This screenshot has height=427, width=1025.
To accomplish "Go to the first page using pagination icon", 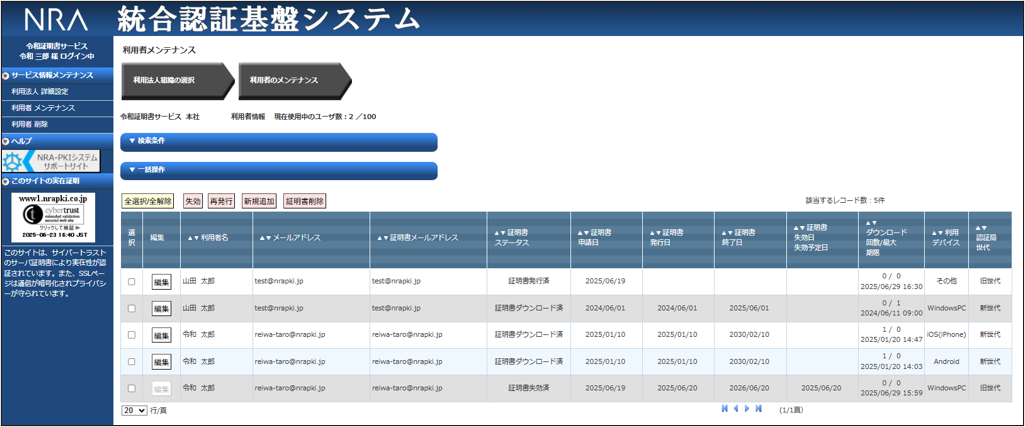I will click(725, 409).
